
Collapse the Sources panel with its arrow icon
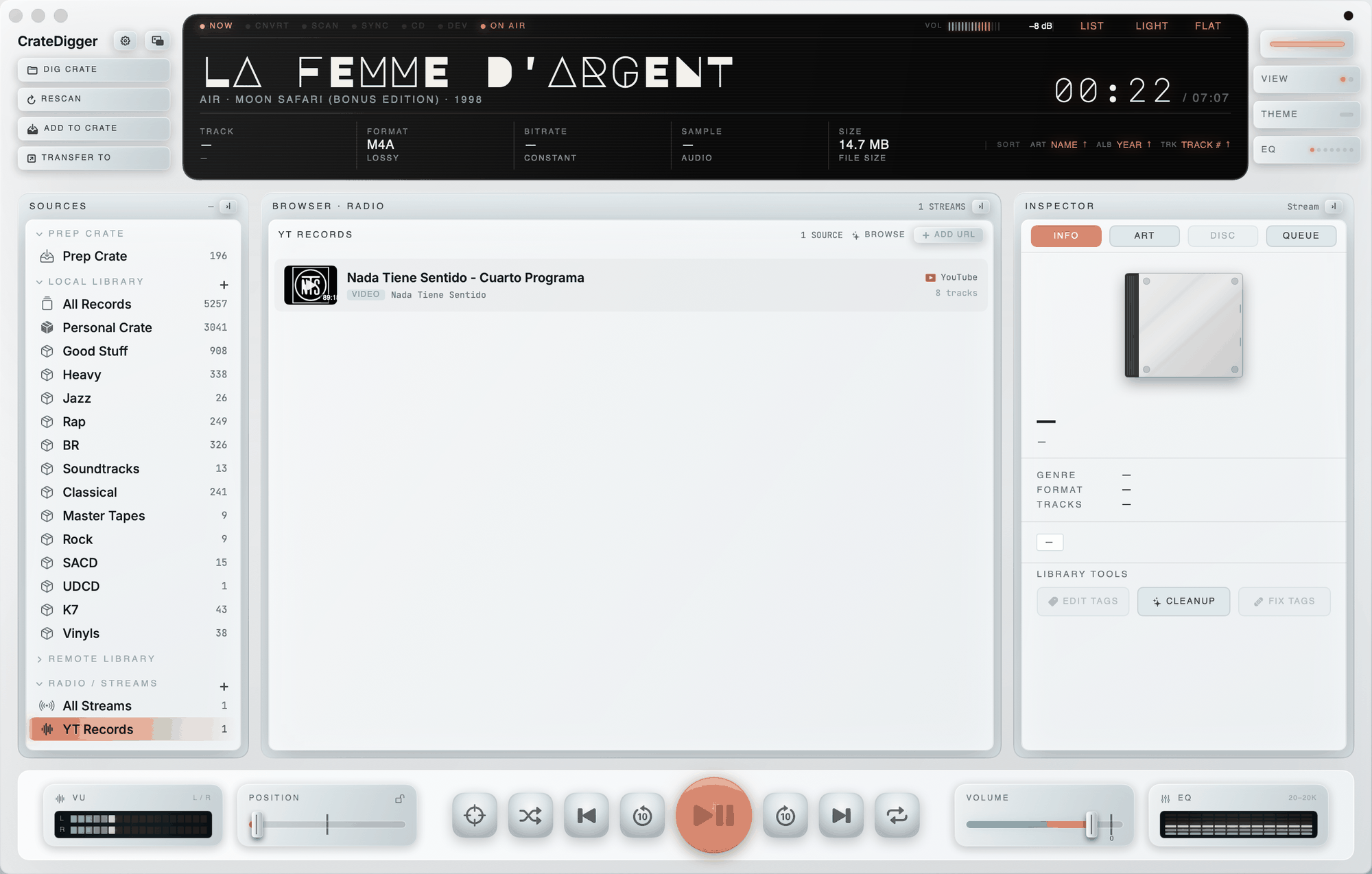coord(228,206)
